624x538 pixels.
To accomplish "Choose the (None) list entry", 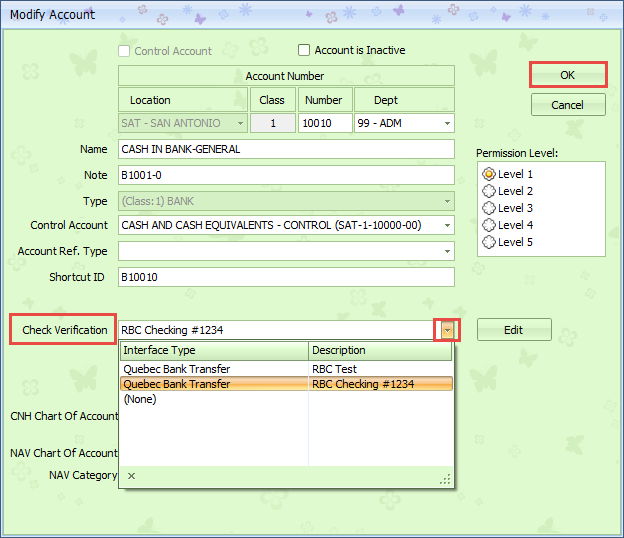I will pyautogui.click(x=286, y=399).
